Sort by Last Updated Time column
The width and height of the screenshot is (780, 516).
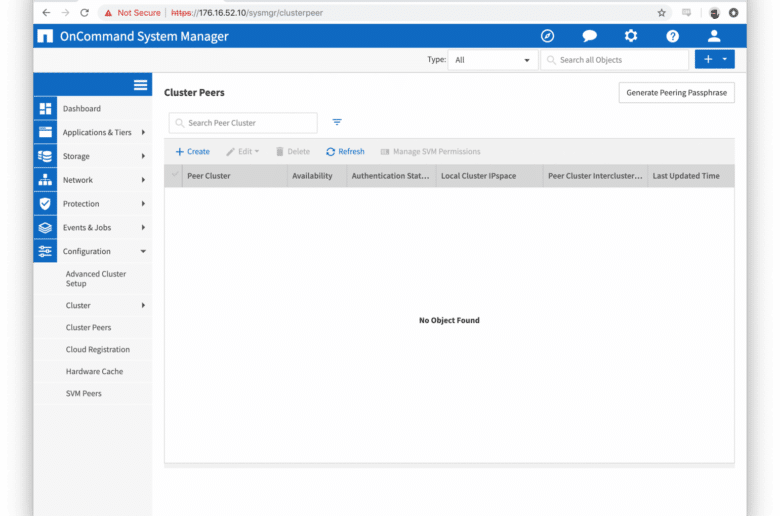point(691,176)
